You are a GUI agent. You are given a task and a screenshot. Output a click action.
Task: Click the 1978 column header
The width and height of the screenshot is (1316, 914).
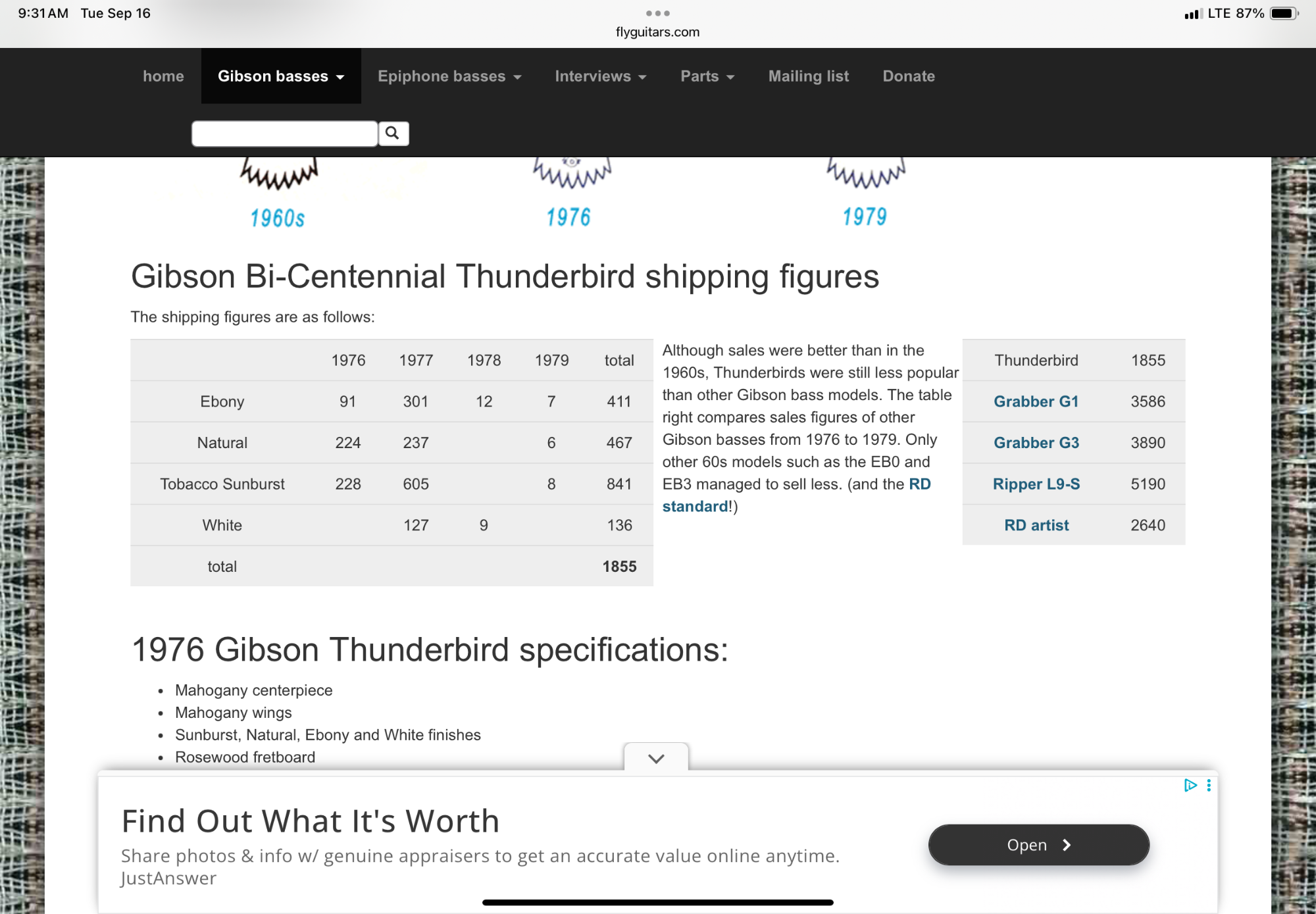[x=484, y=361]
